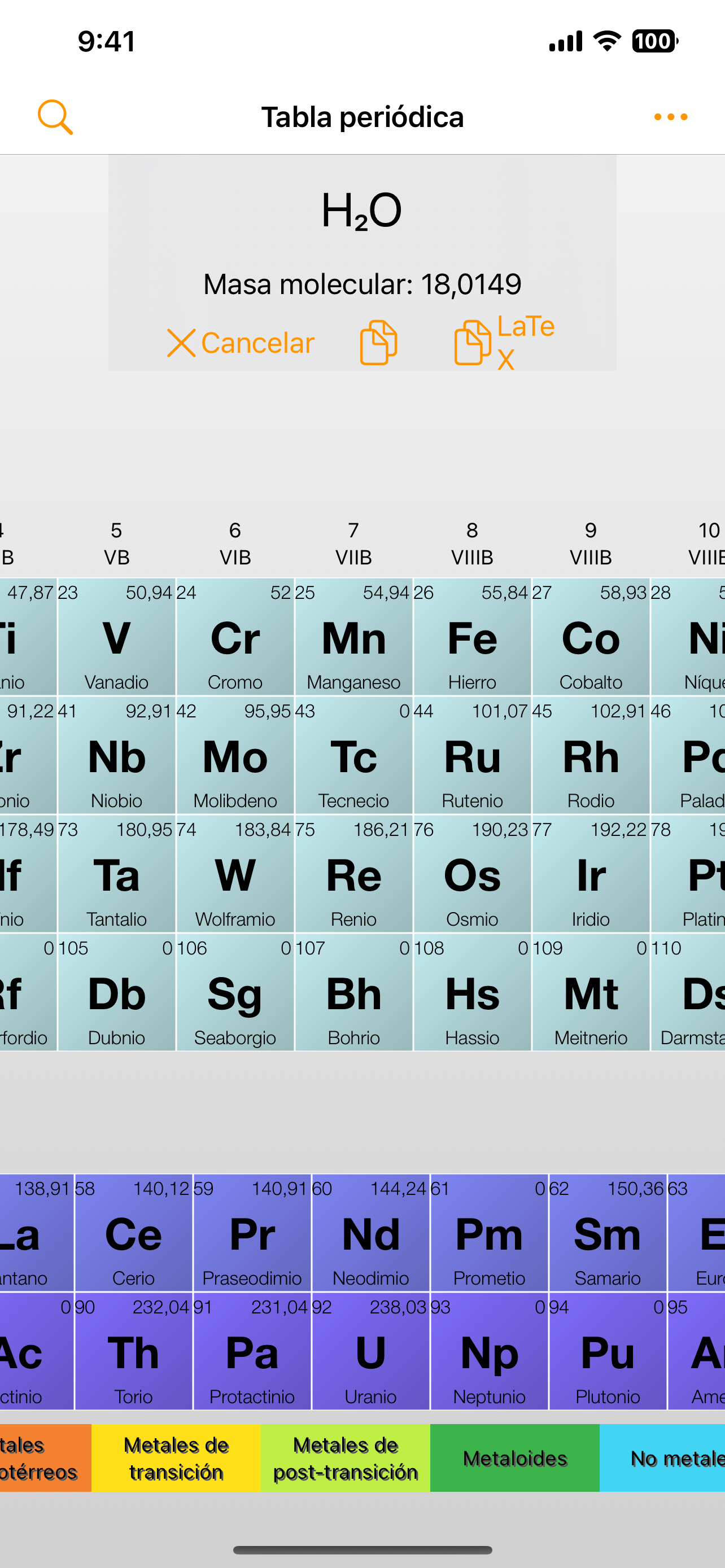725x1568 pixels.
Task: Select Renio (Re) element
Action: [353, 874]
